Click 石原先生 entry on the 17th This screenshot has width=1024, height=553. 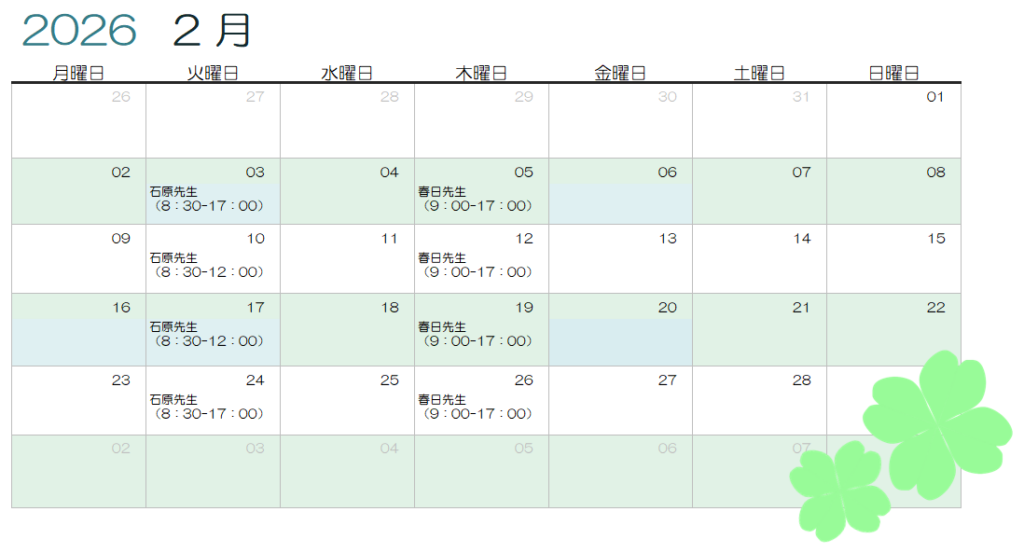pos(206,334)
